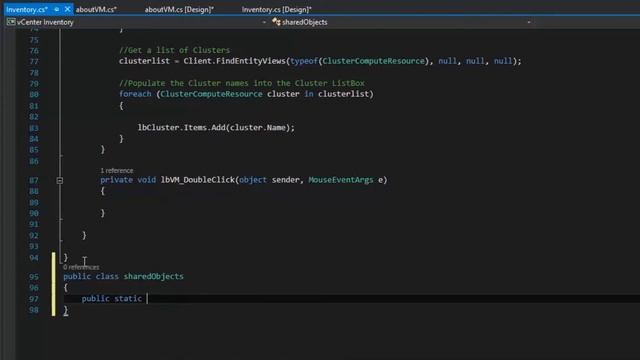Click the '//Populate the Cluster names' comment
This screenshot has width=640, height=360.
[242, 83]
